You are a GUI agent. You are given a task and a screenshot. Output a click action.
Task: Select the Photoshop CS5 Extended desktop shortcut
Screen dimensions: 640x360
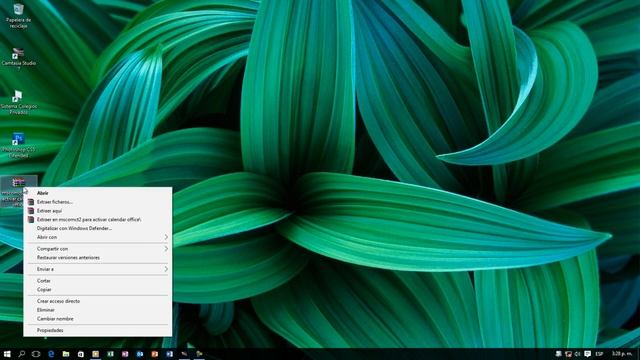18,146
